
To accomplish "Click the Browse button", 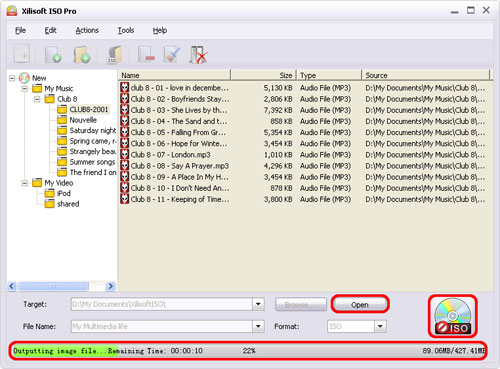I will (301, 305).
